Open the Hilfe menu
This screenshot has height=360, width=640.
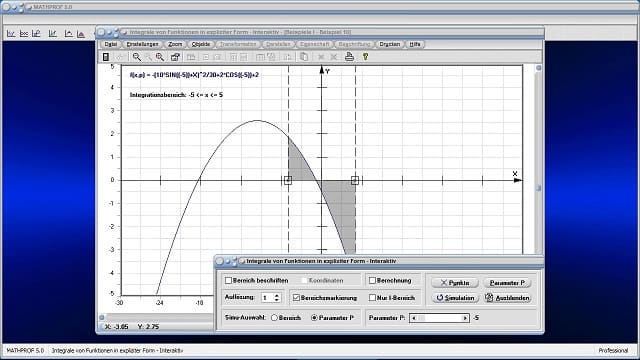(415, 44)
